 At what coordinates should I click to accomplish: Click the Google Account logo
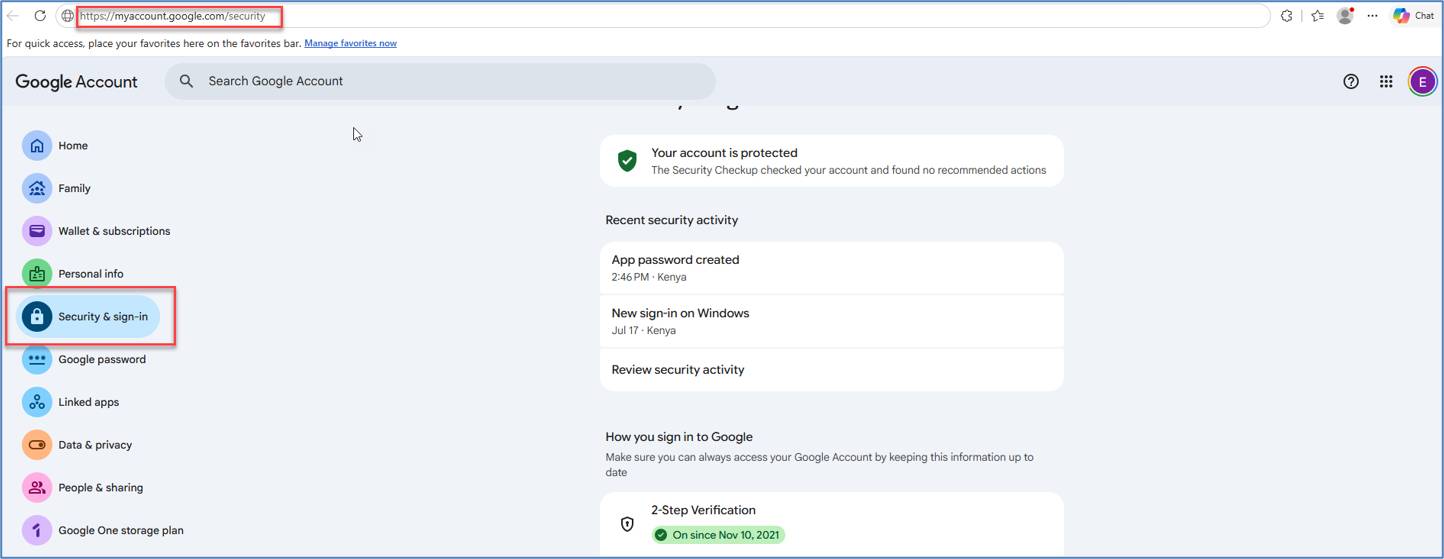coord(77,82)
